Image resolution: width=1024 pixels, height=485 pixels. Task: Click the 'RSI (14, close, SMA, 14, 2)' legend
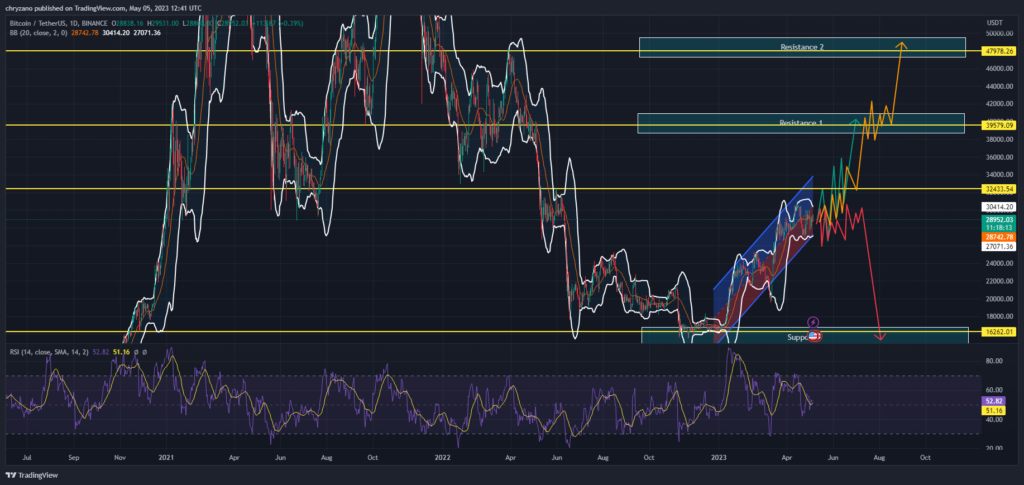pos(50,352)
